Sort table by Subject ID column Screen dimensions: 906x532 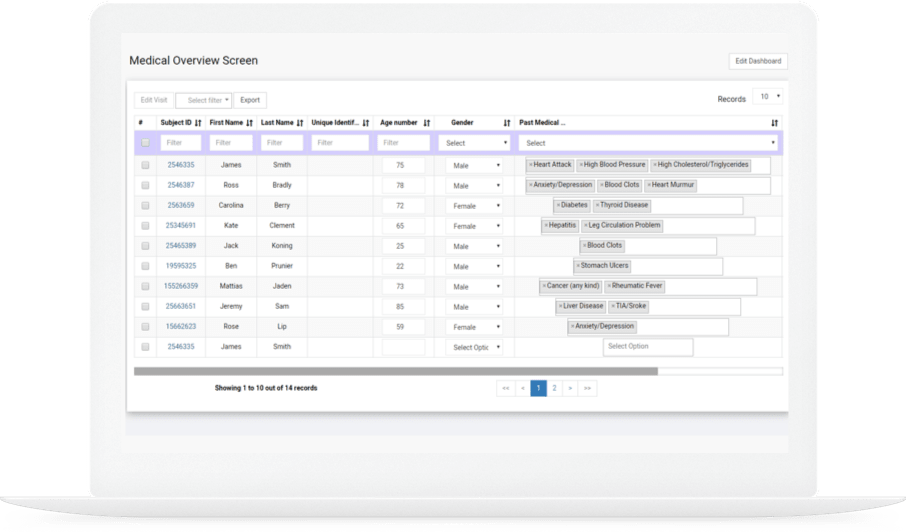tap(198, 123)
